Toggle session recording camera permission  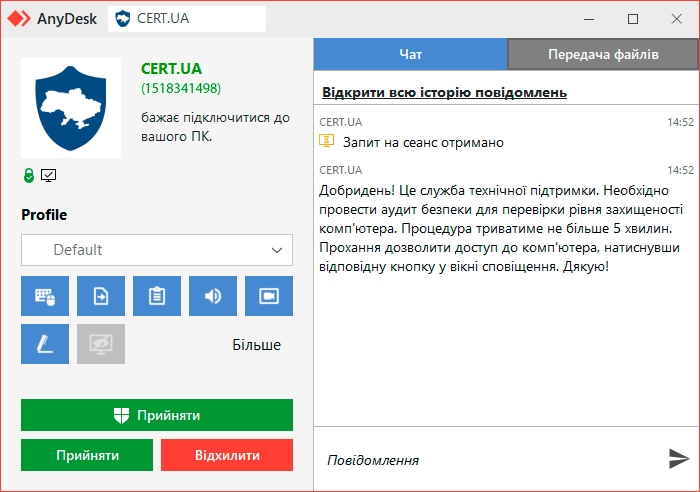[269, 296]
